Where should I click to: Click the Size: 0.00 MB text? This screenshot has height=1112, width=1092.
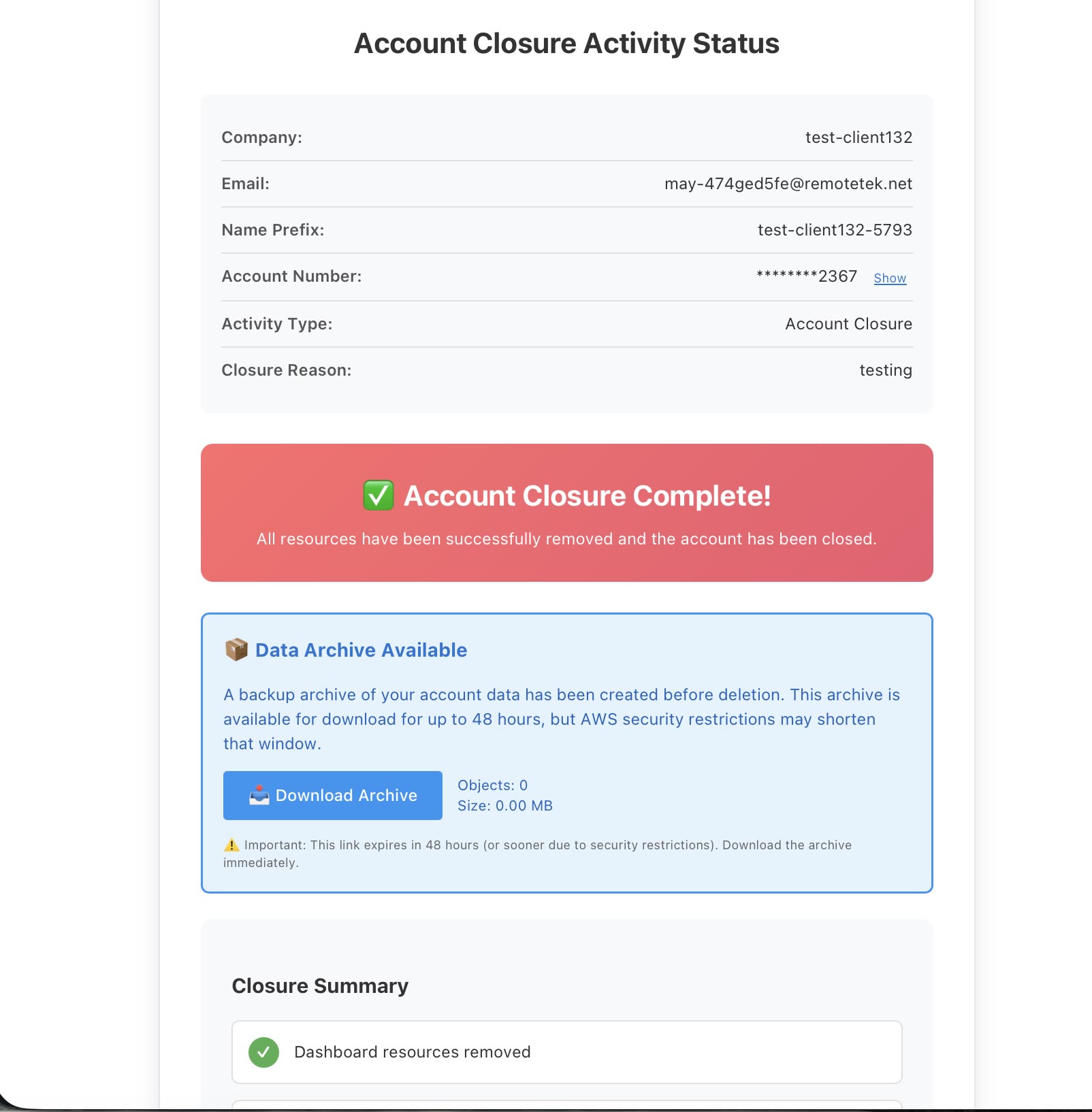pyautogui.click(x=505, y=806)
